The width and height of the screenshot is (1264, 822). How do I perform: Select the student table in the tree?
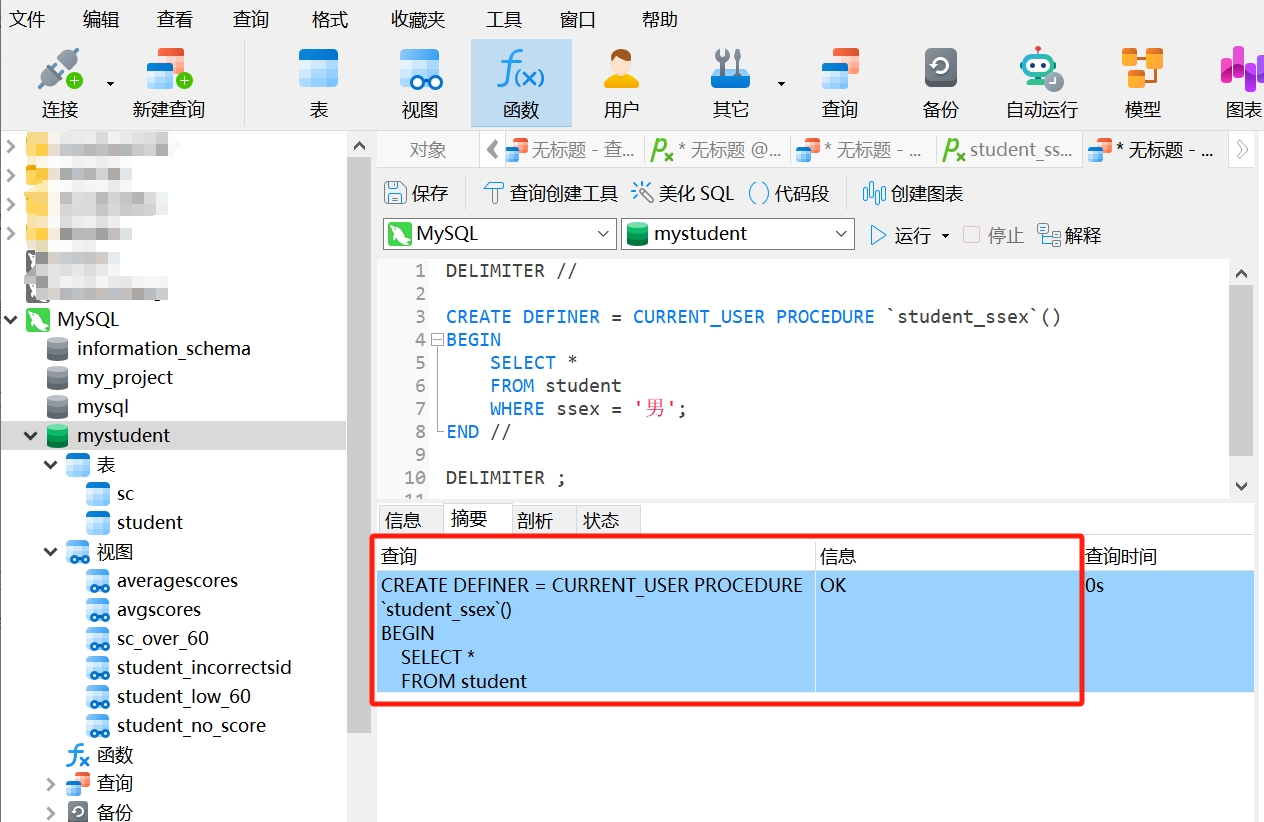[149, 523]
